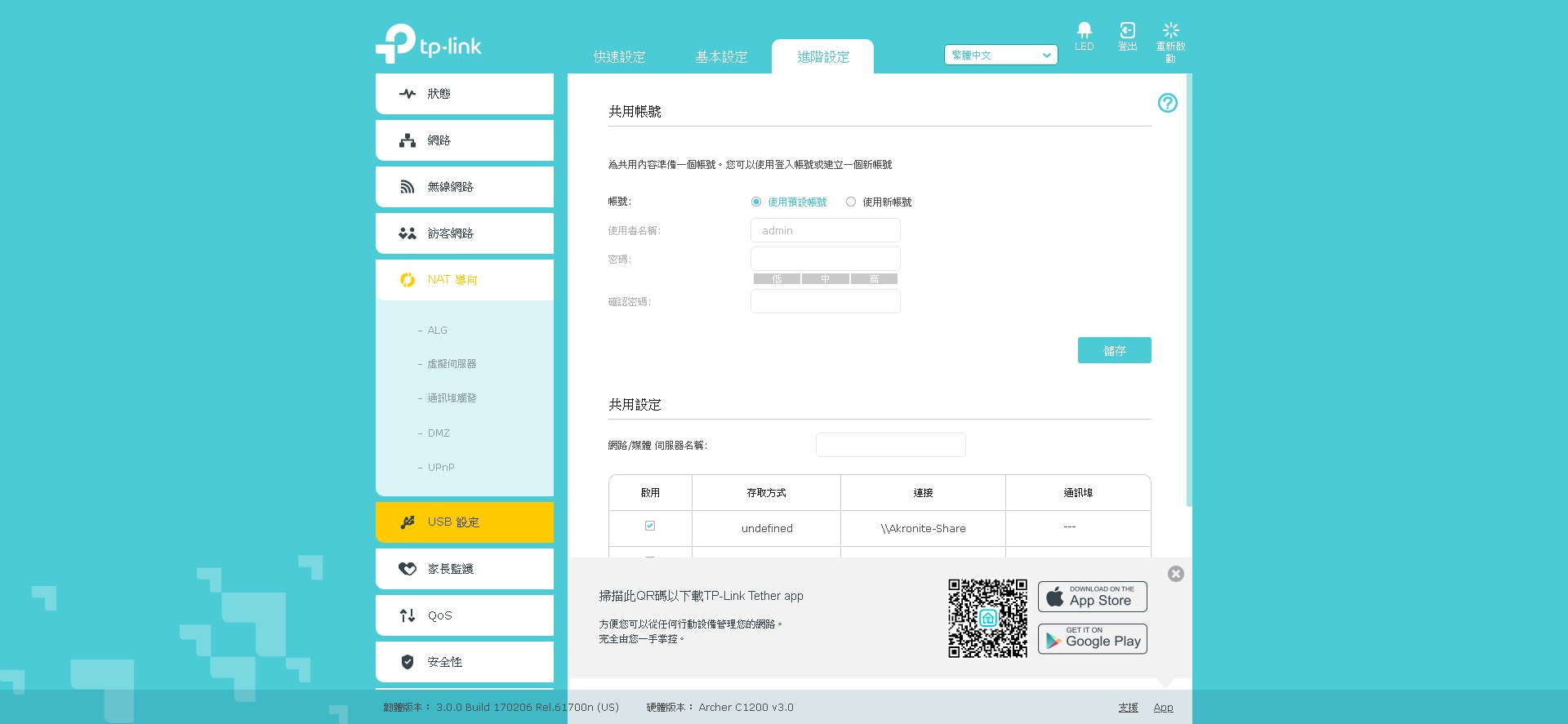This screenshot has height=724, width=1568.
Task: Click the 儲存 save button
Action: [1114, 350]
